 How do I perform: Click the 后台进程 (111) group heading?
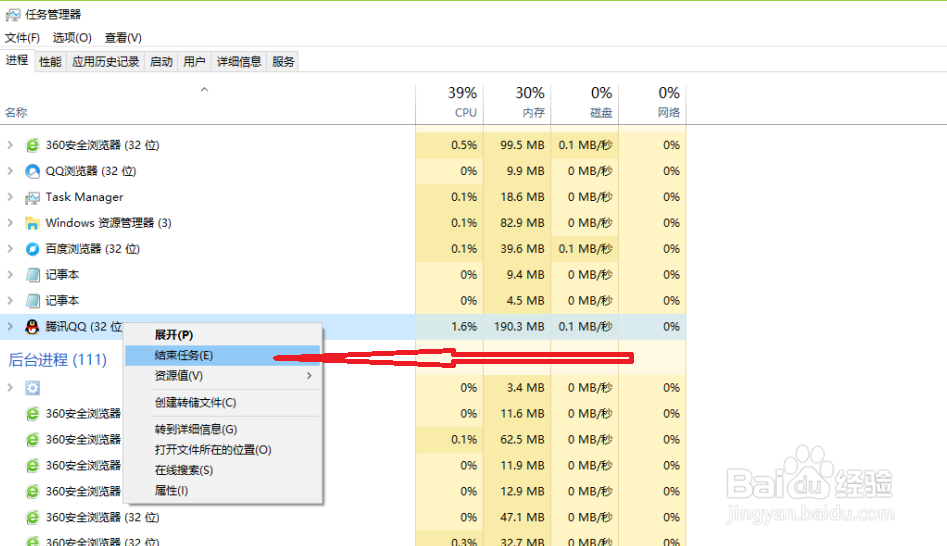[x=57, y=360]
